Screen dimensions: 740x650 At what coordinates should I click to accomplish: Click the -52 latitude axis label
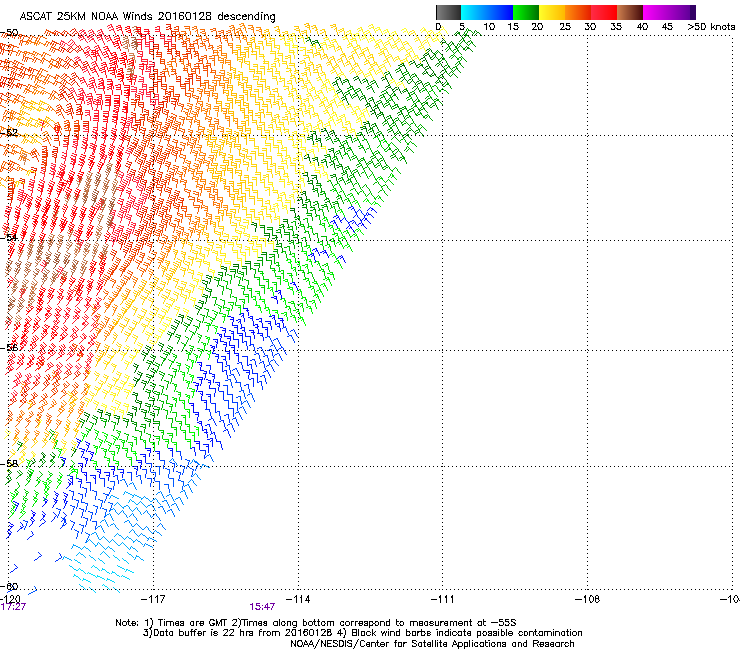coord(9,133)
